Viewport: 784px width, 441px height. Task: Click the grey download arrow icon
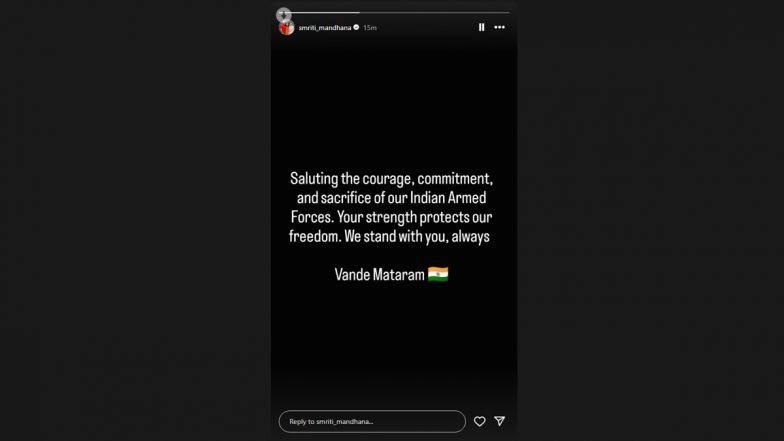point(284,14)
